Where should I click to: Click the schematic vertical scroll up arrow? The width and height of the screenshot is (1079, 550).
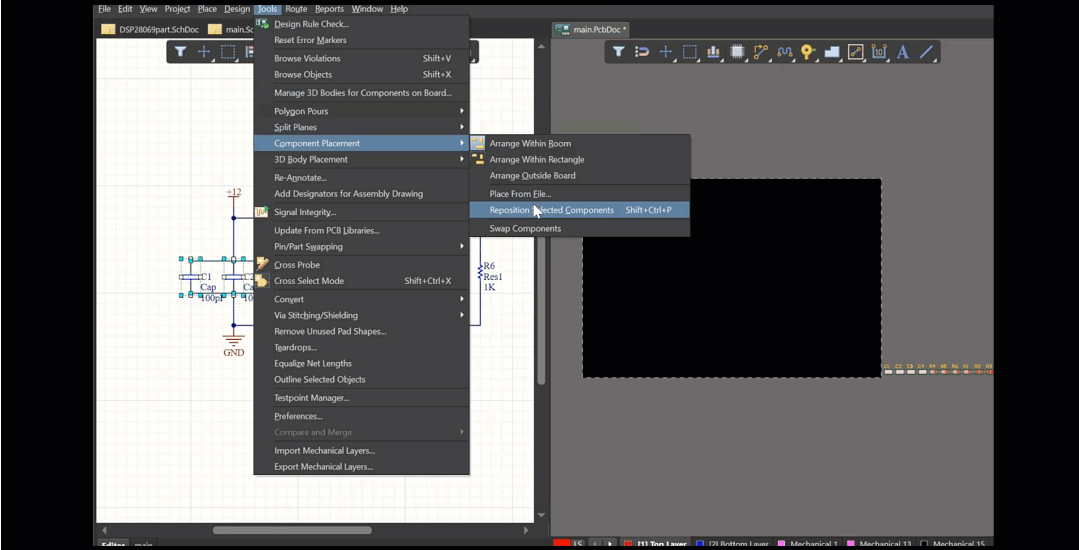coord(541,46)
